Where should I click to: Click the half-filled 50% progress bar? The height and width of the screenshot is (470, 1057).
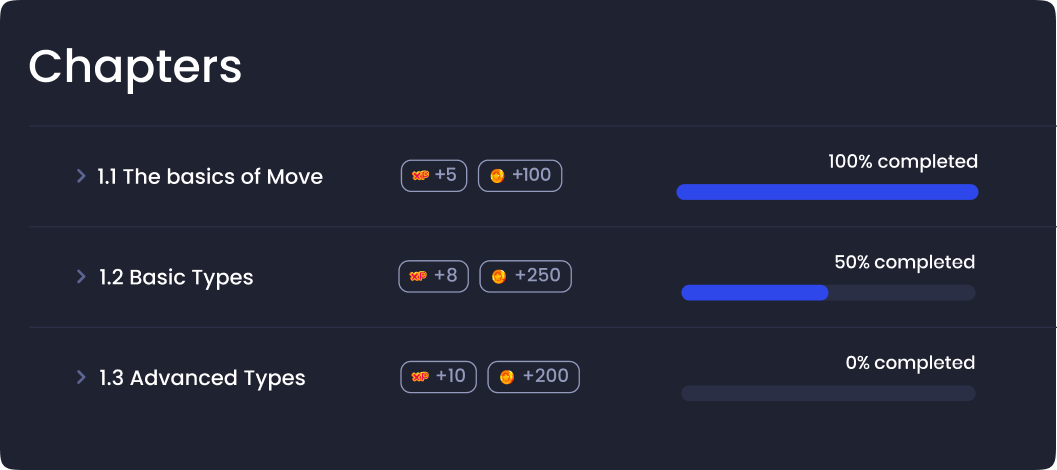pyautogui.click(x=828, y=292)
